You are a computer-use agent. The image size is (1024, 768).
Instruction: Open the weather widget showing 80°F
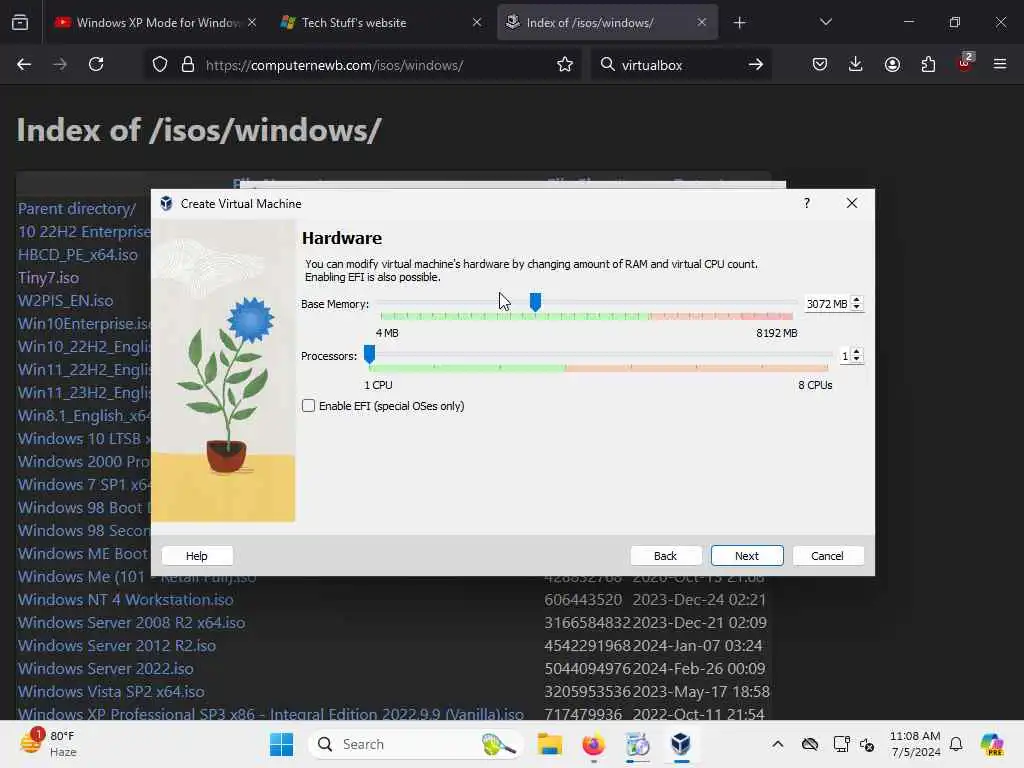pyautogui.click(x=48, y=744)
